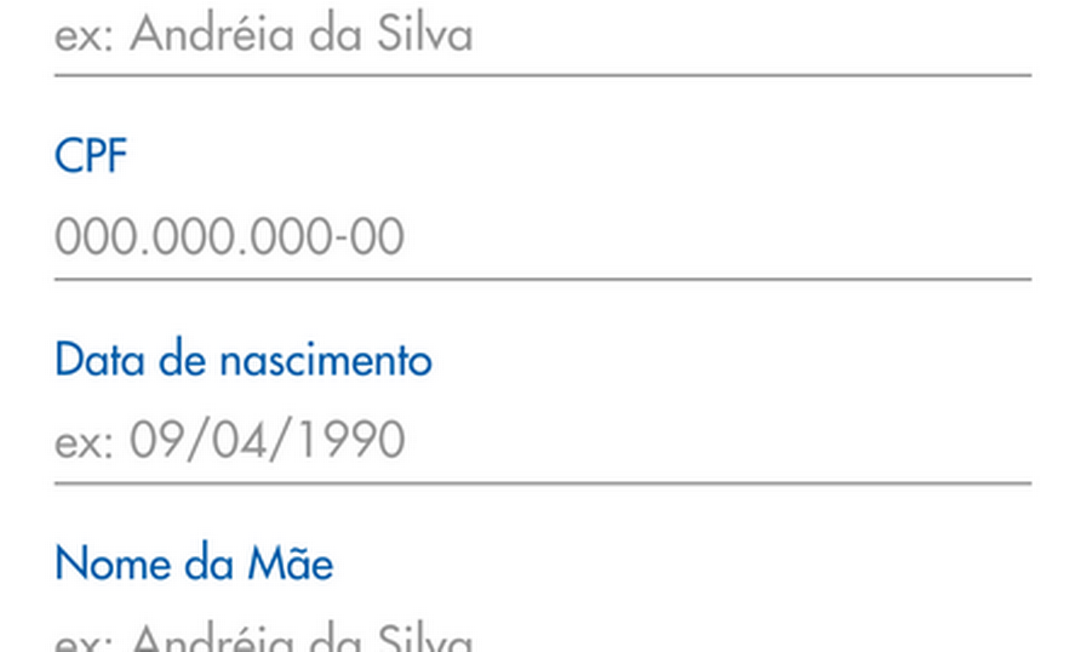Click the name field at the top
Screen dimensions: 1086x652
click(540, 36)
